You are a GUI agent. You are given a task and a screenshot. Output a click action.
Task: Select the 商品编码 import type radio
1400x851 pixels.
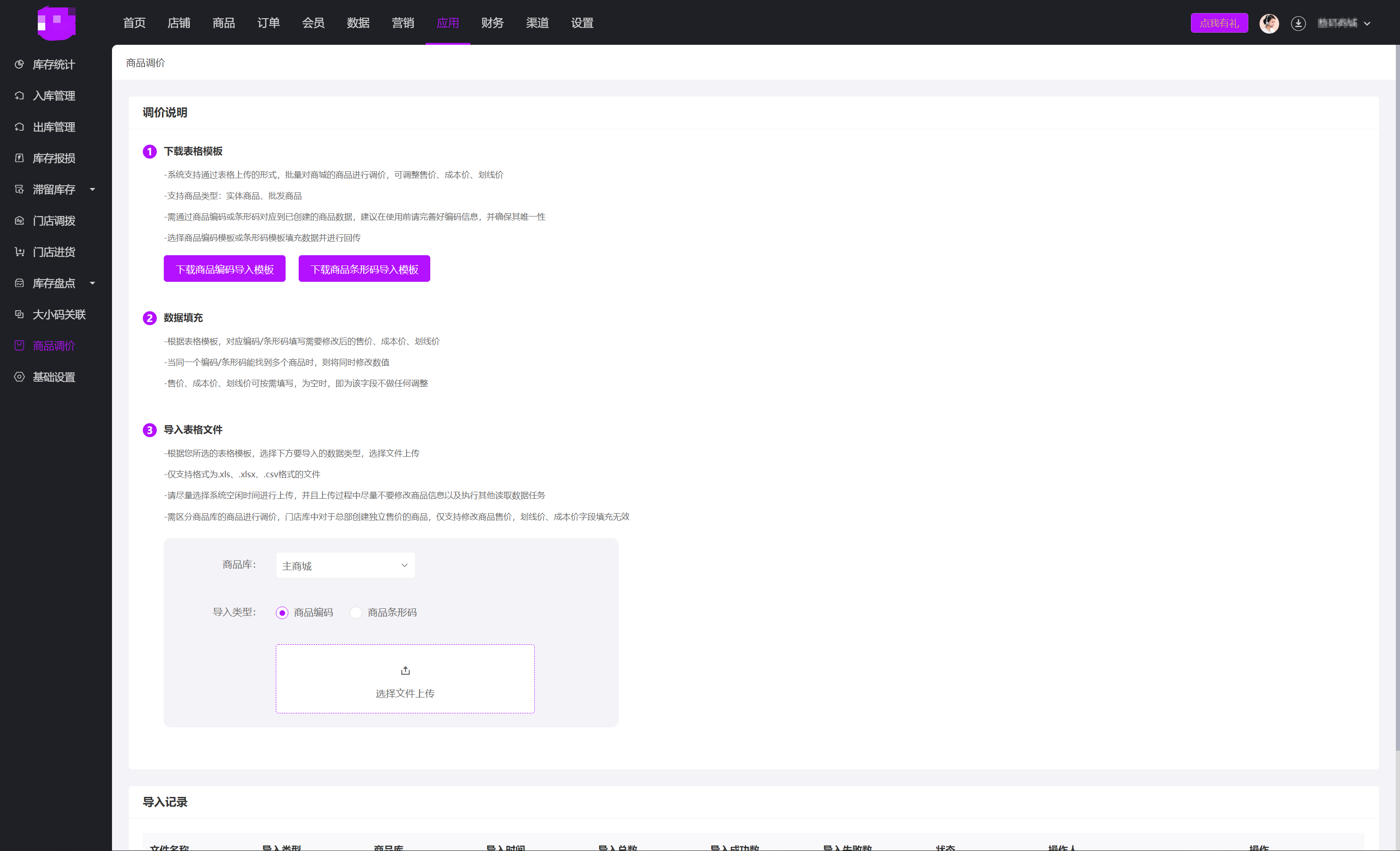(282, 613)
